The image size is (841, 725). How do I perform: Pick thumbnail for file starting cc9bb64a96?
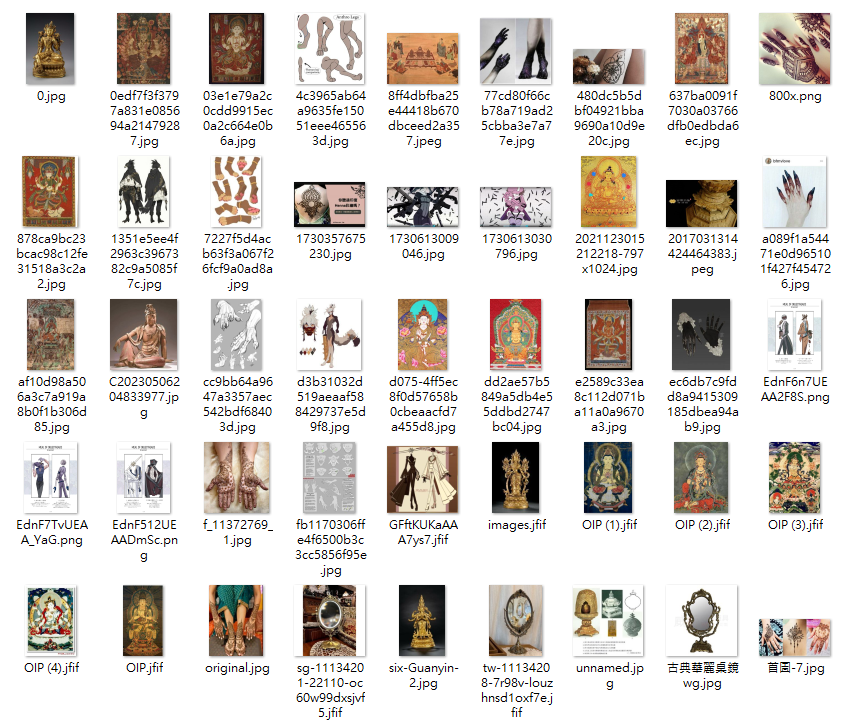(237, 335)
